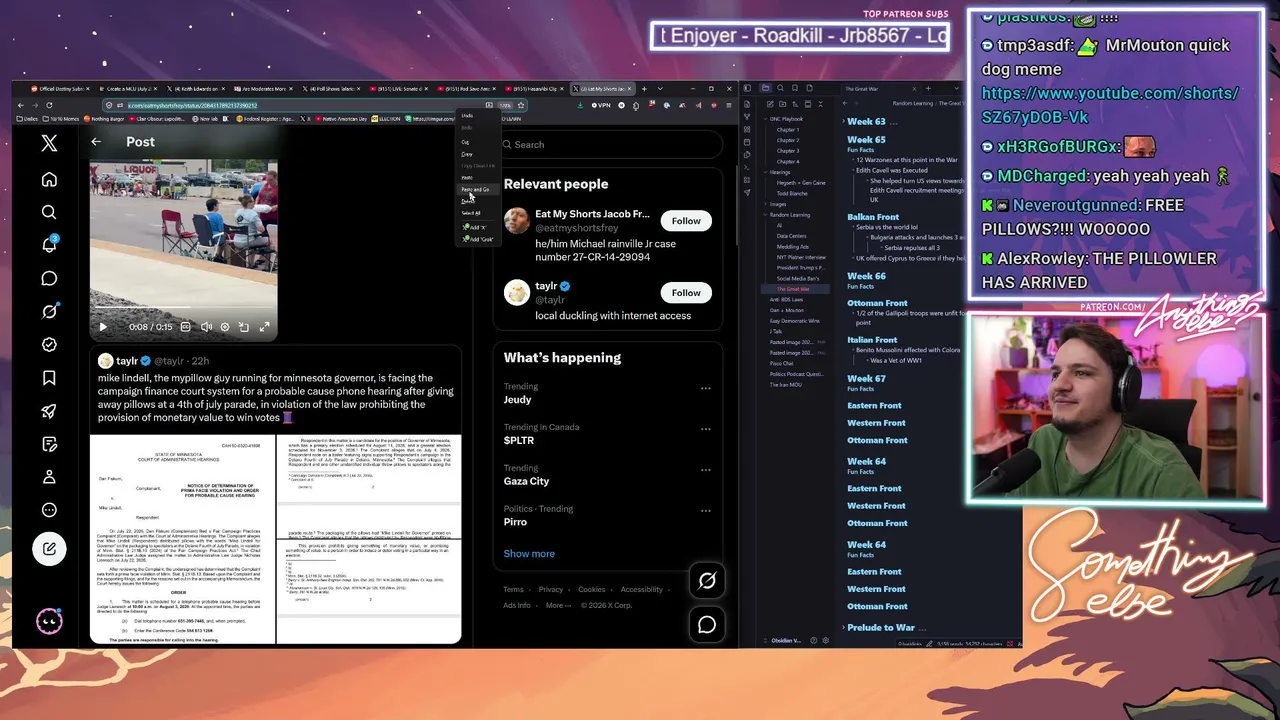The image size is (1280, 720).
Task: Compose a new post on X
Action: tap(49, 548)
